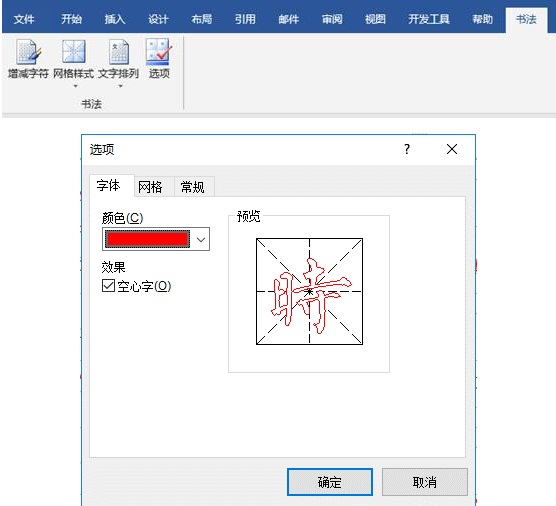Select the 字体 tab in dialog
Image resolution: width=556 pixels, height=506 pixels.
click(x=109, y=185)
